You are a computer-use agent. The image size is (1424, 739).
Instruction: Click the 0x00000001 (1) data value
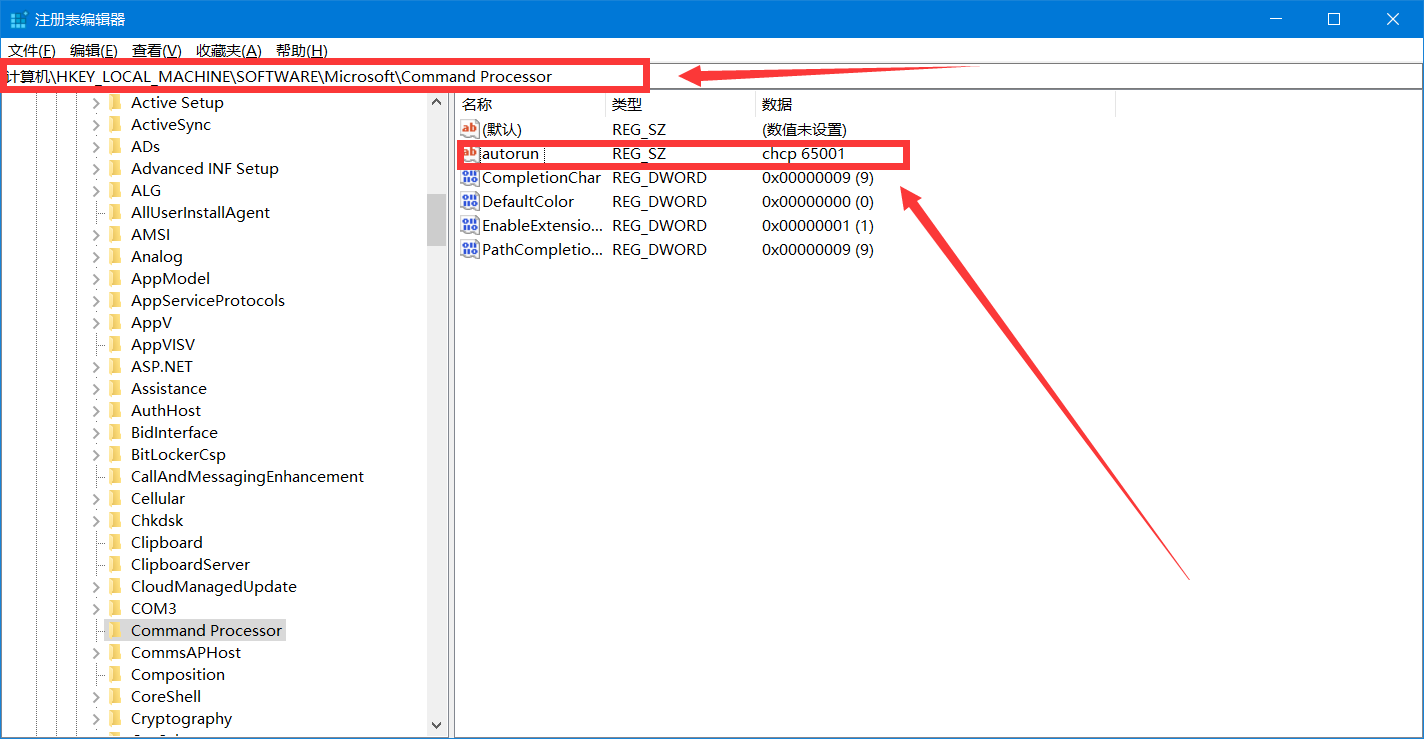[818, 225]
